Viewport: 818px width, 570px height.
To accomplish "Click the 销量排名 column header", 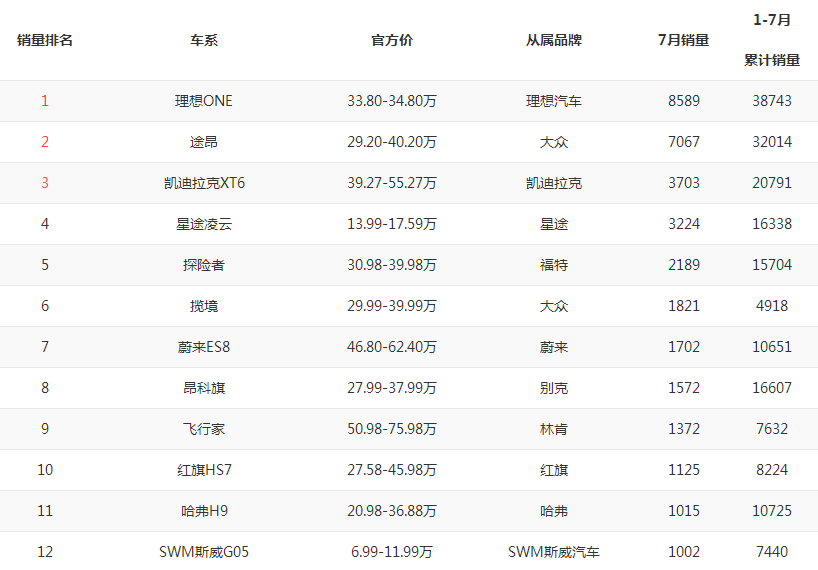I will point(45,41).
